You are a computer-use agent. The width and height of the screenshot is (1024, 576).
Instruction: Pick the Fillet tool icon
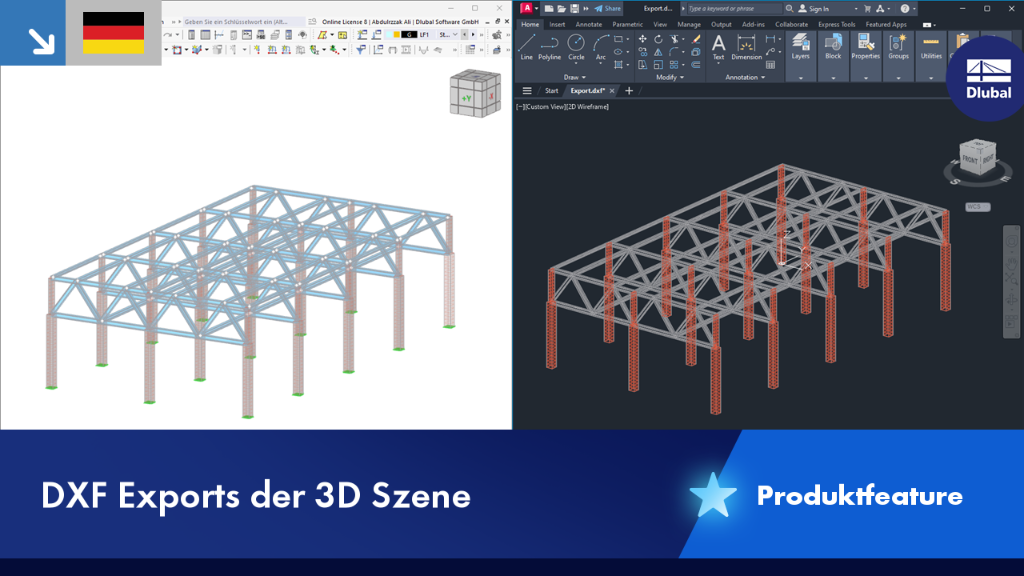click(675, 52)
